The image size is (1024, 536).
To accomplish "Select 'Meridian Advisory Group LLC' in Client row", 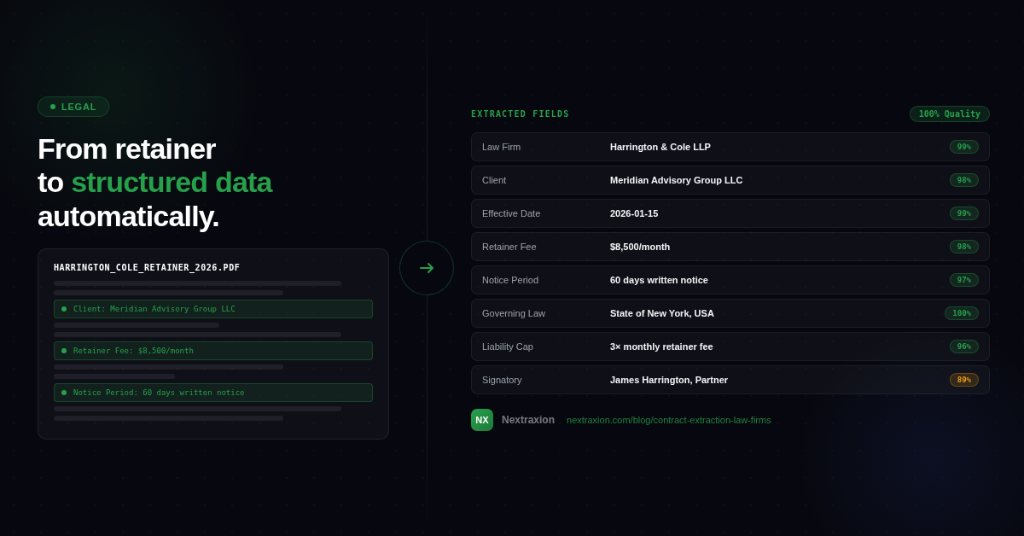I will (676, 180).
